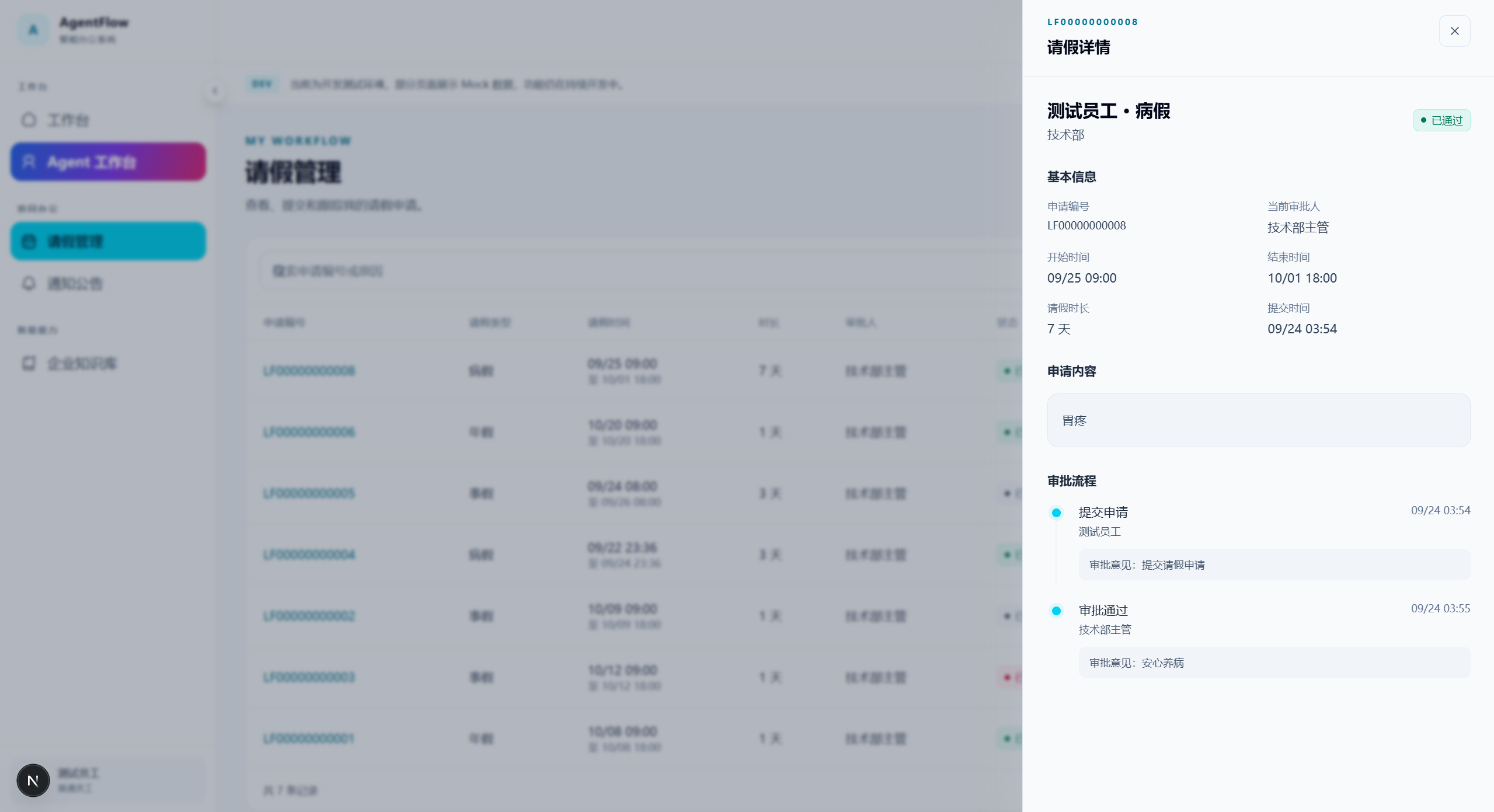Click the 技术部主管 current approver value
Screen dimensions: 1494x812
tap(1298, 227)
